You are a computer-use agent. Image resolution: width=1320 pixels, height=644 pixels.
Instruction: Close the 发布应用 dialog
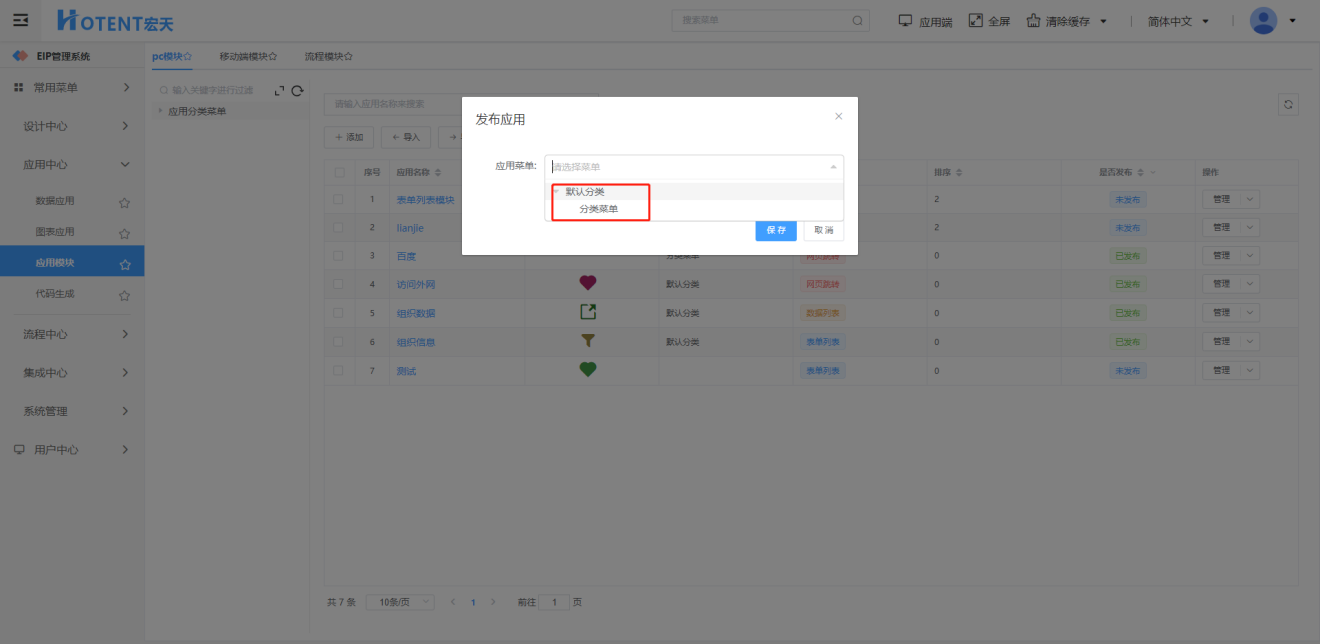click(x=838, y=116)
